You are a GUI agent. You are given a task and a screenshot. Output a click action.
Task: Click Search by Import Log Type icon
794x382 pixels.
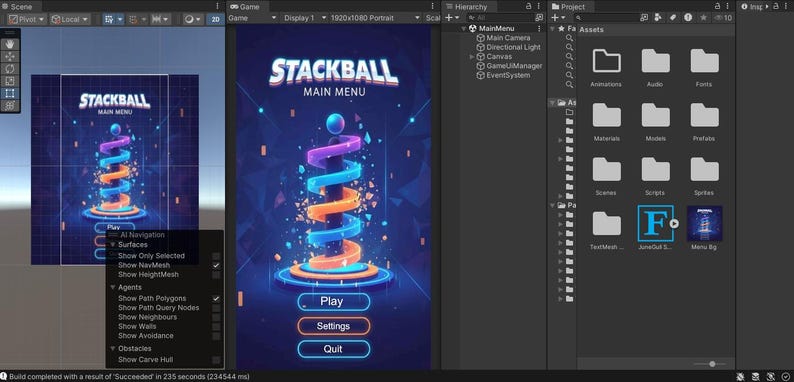tap(688, 18)
